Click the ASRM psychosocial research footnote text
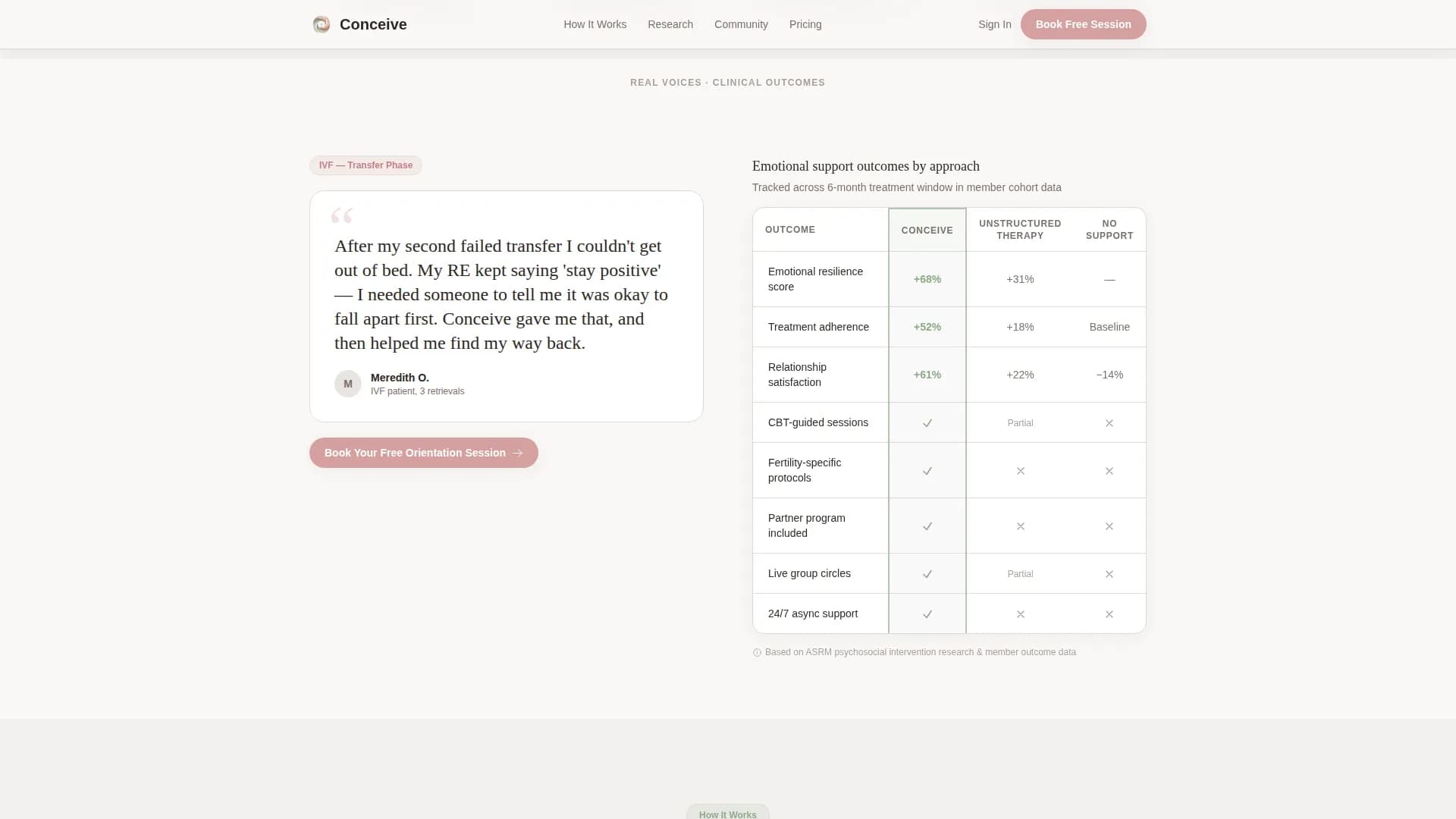 pos(920,652)
